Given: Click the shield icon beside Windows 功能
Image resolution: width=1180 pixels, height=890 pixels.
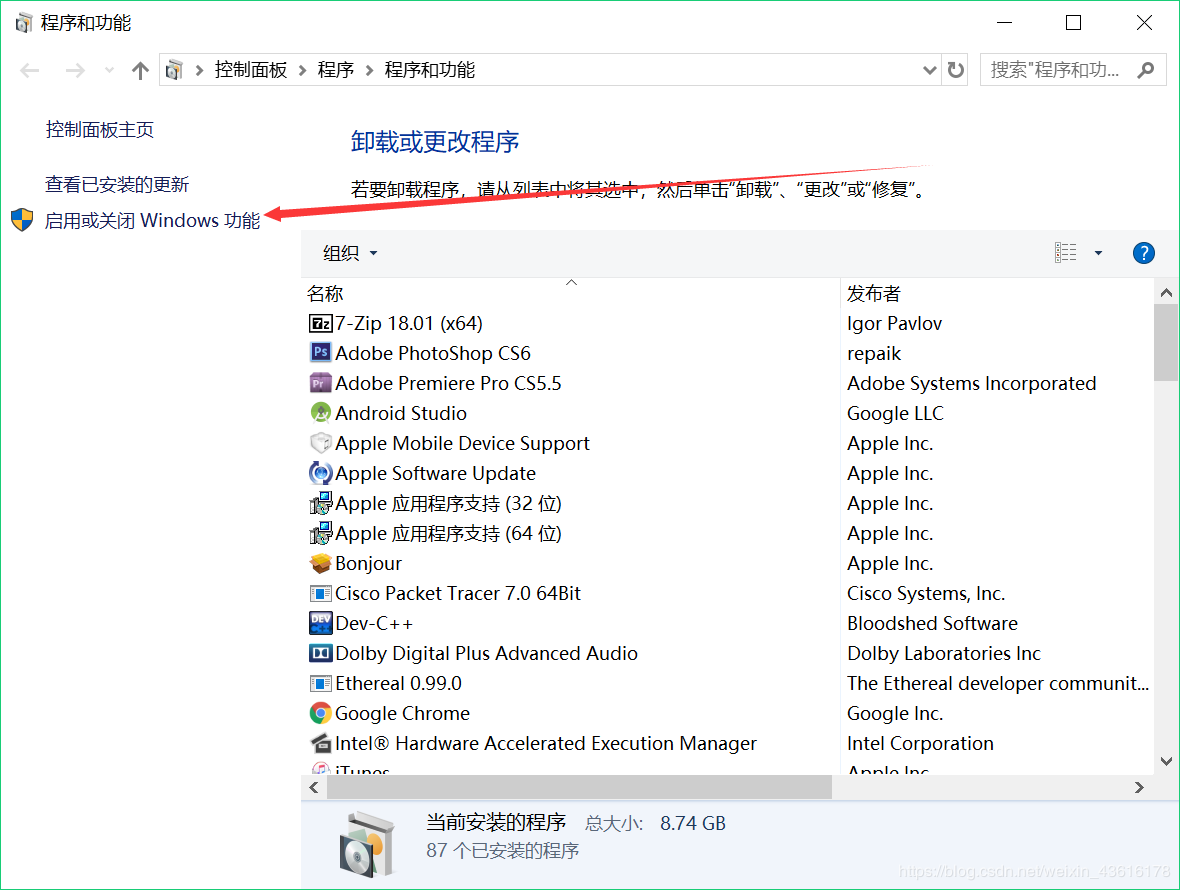Looking at the screenshot, I should click(22, 220).
